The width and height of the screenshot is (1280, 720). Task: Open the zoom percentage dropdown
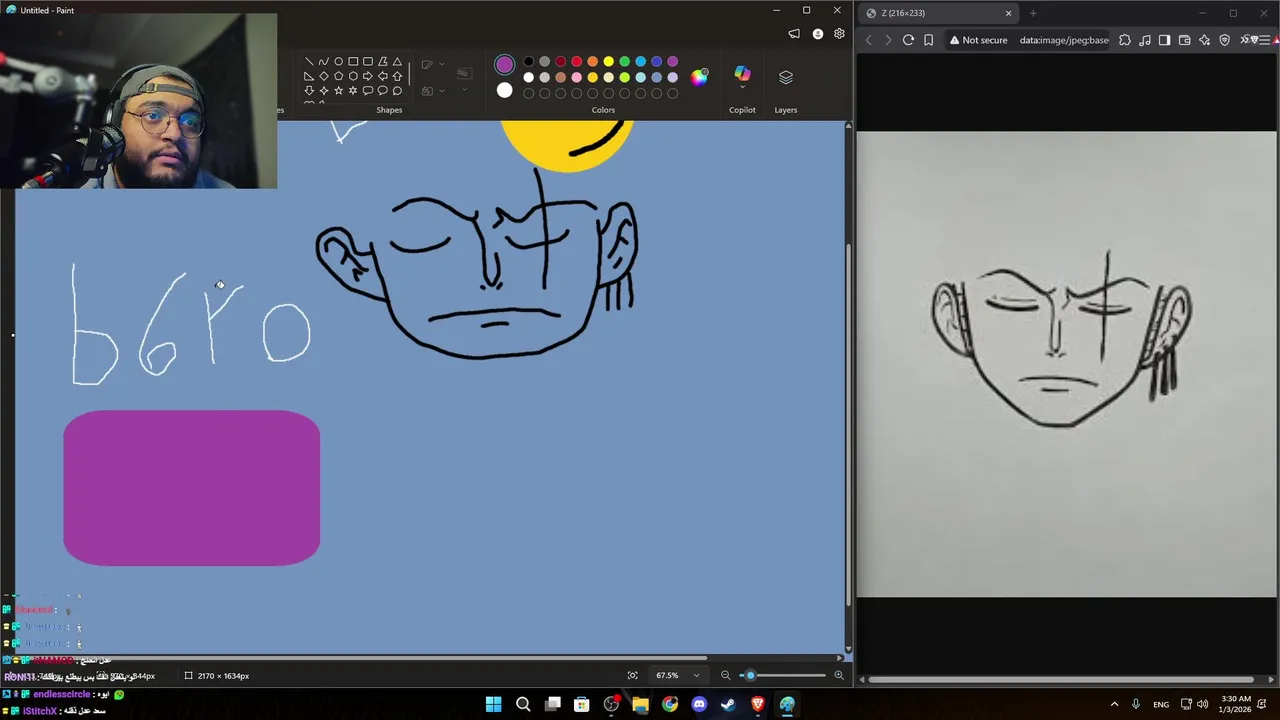(696, 676)
